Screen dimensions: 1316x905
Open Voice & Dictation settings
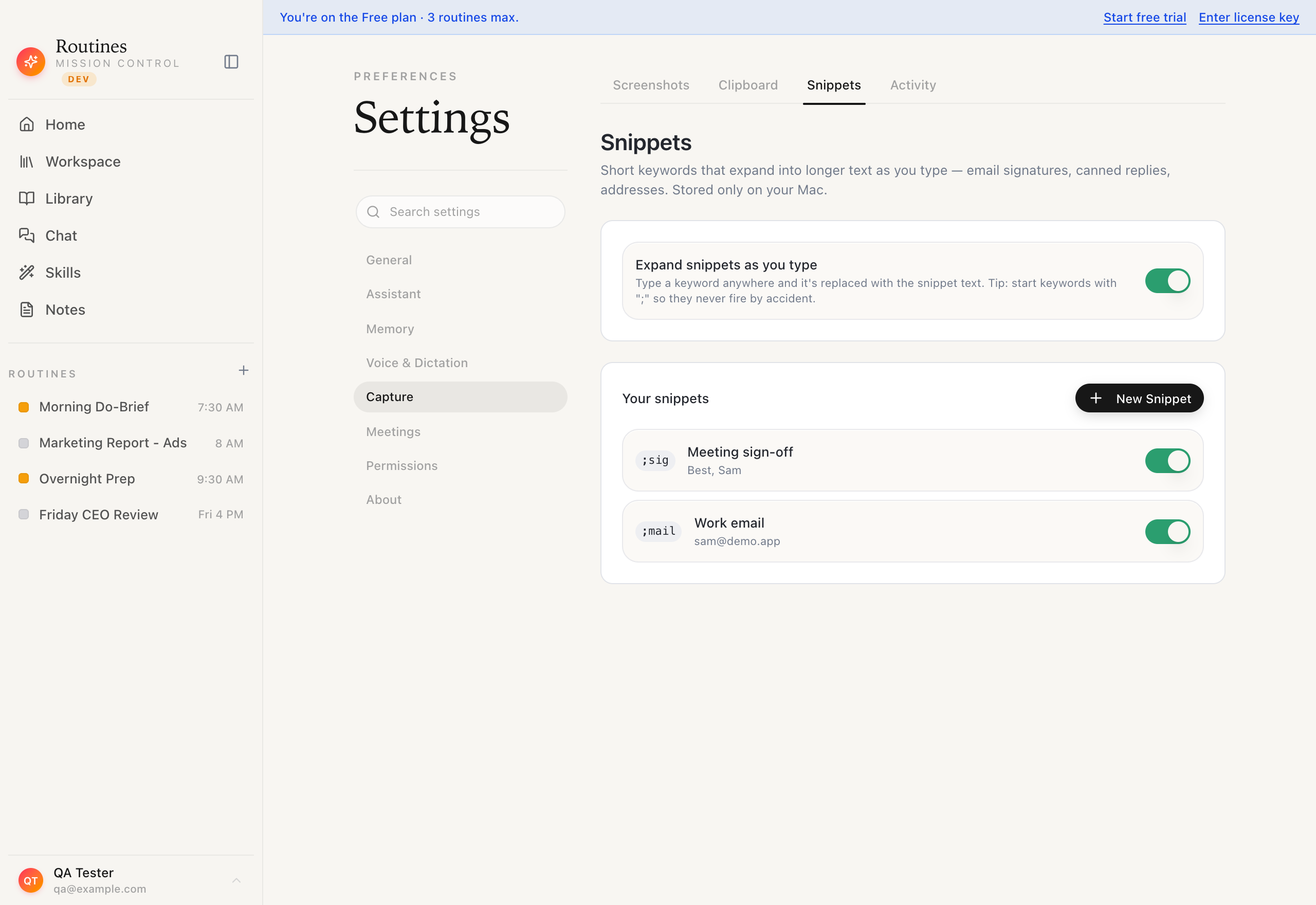pyautogui.click(x=460, y=363)
